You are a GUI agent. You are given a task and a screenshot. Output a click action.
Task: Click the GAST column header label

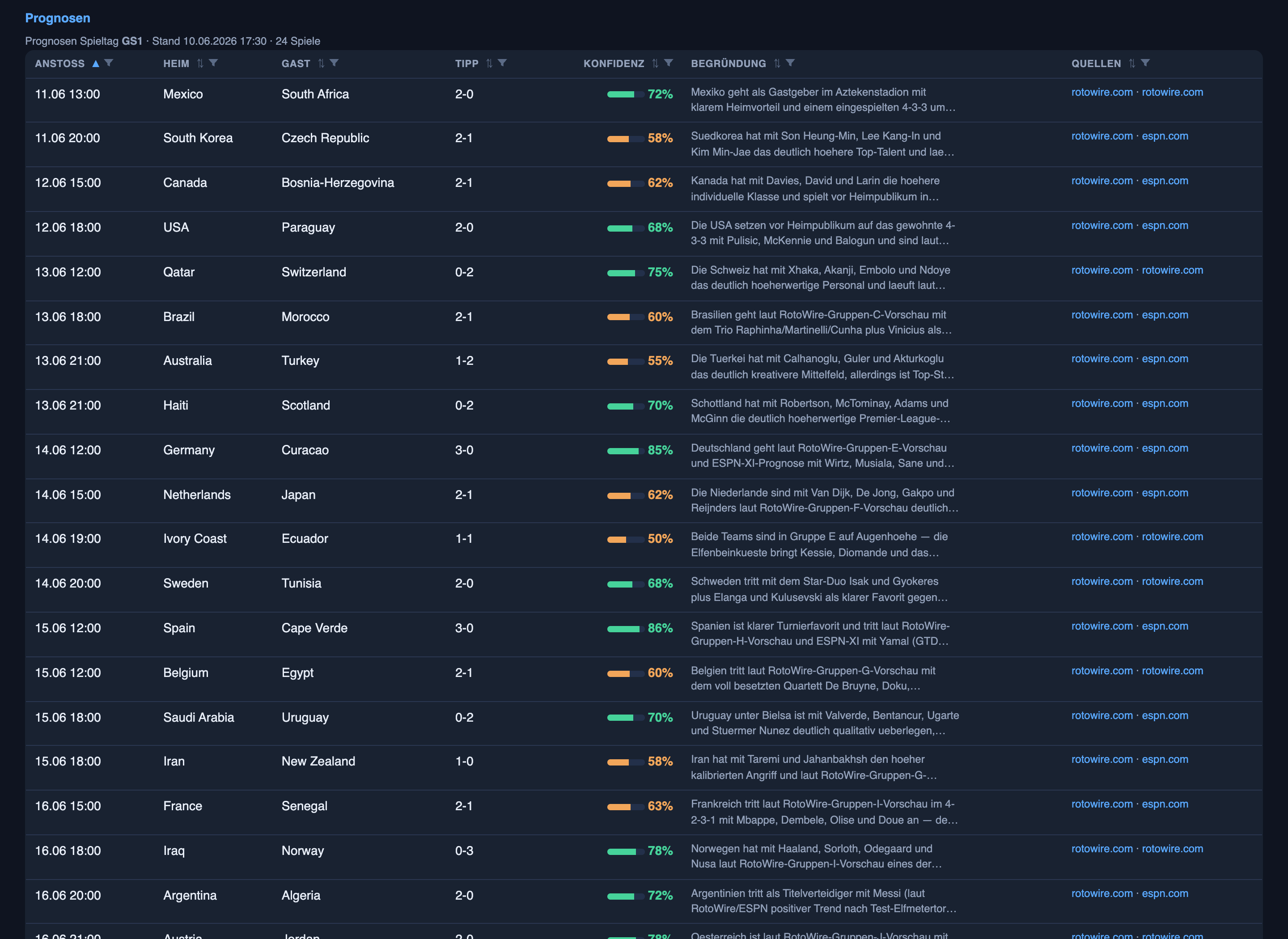coord(296,63)
